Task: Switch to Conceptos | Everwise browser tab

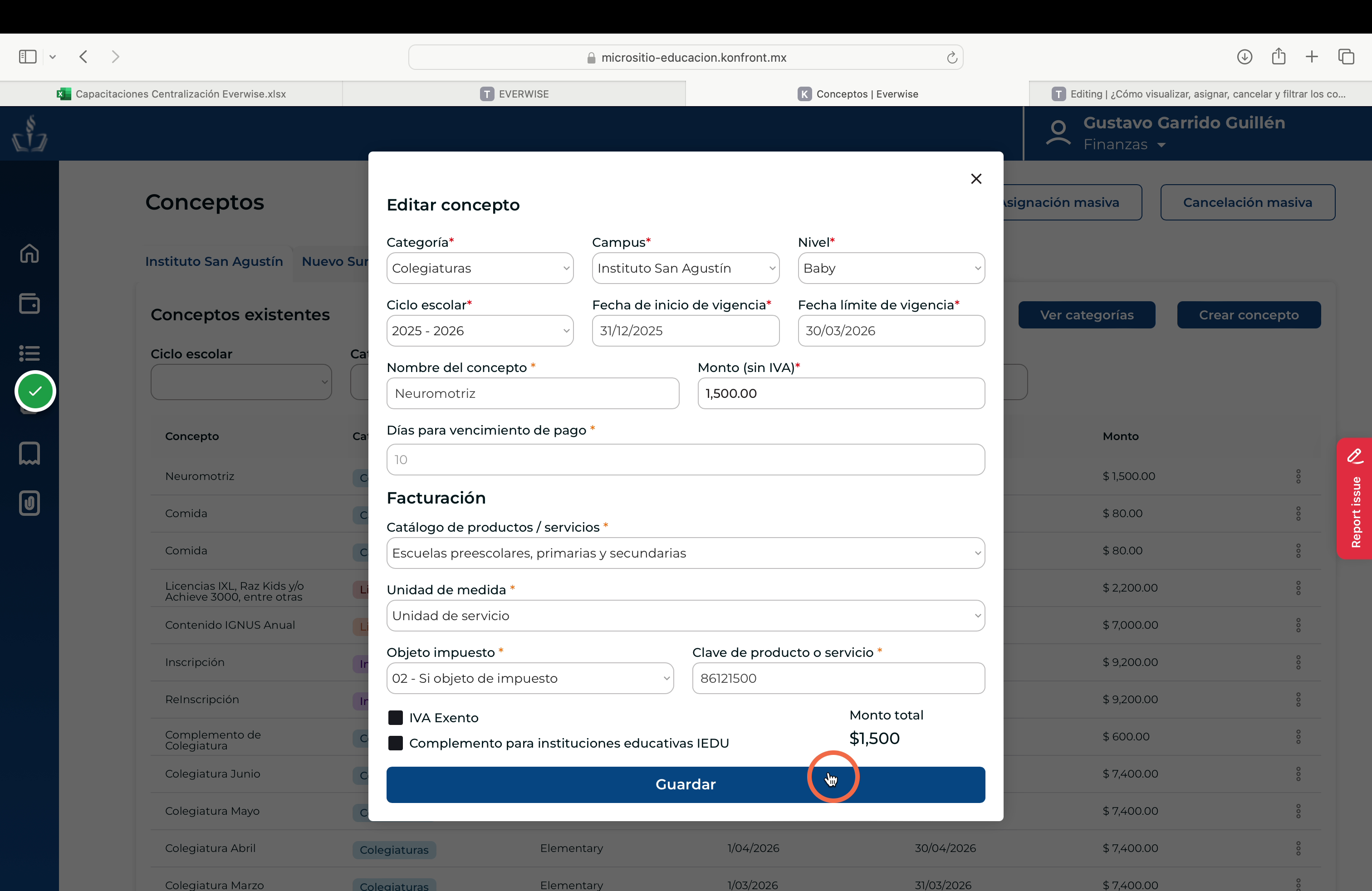Action: (857, 94)
